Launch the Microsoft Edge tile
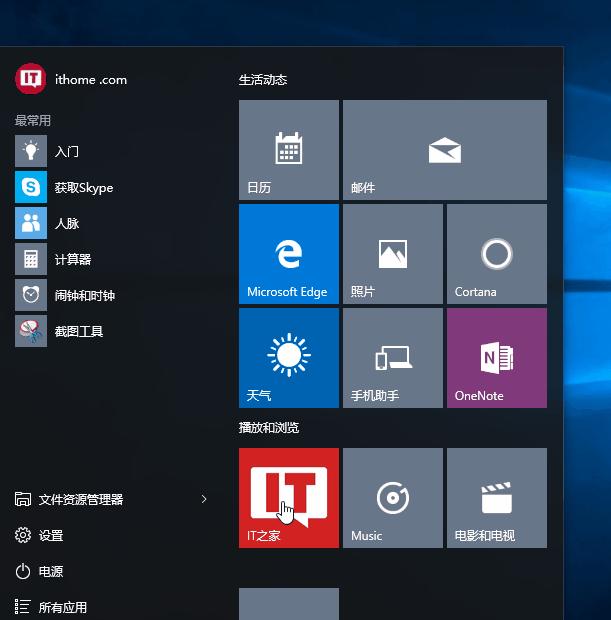Viewport: 611px width, 620px height. pos(289,254)
